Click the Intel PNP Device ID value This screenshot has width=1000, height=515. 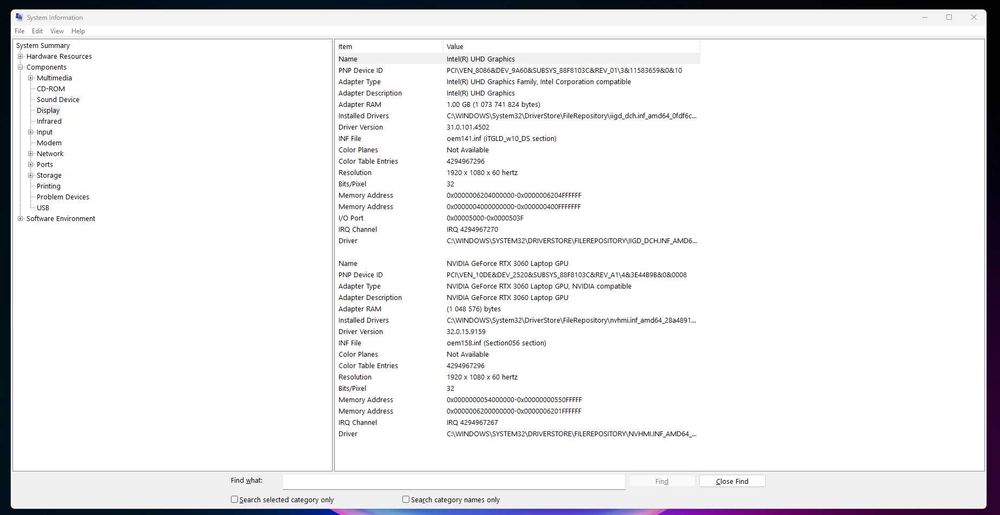(x=564, y=70)
